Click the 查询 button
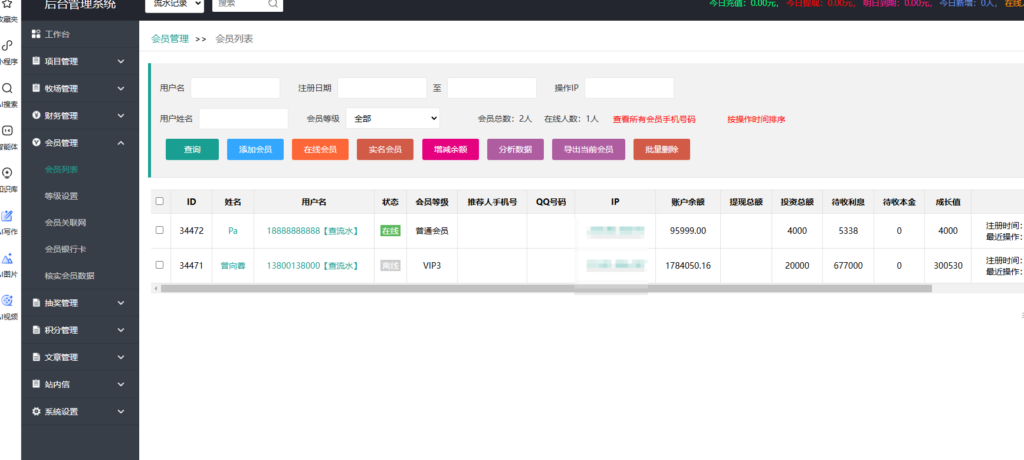Viewport: 1024px width, 460px height. tap(192, 150)
